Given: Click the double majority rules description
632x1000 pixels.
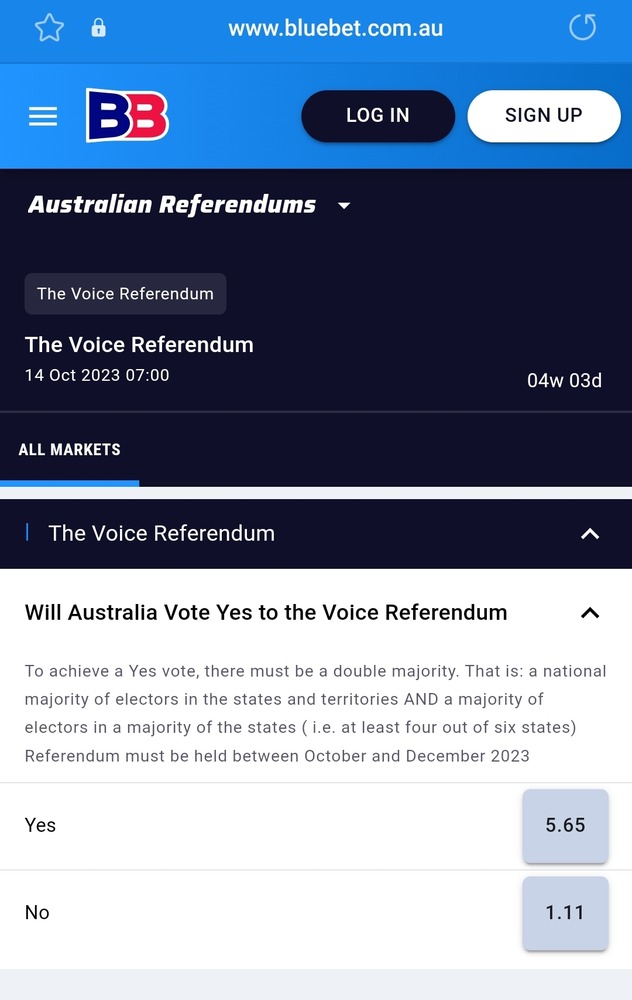Looking at the screenshot, I should [x=315, y=713].
